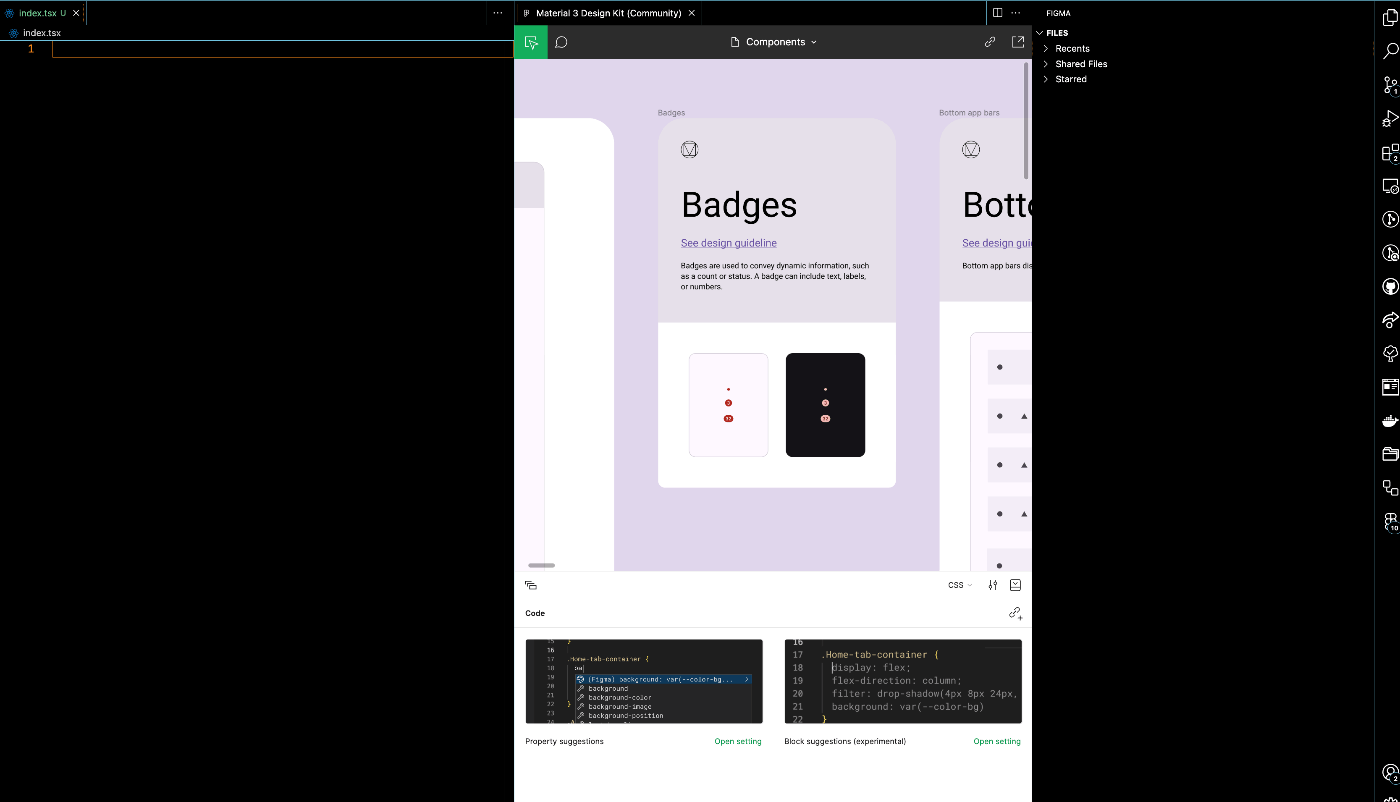Open in Figma external link icon
Image resolution: width=1400 pixels, height=802 pixels.
[x=1018, y=42]
